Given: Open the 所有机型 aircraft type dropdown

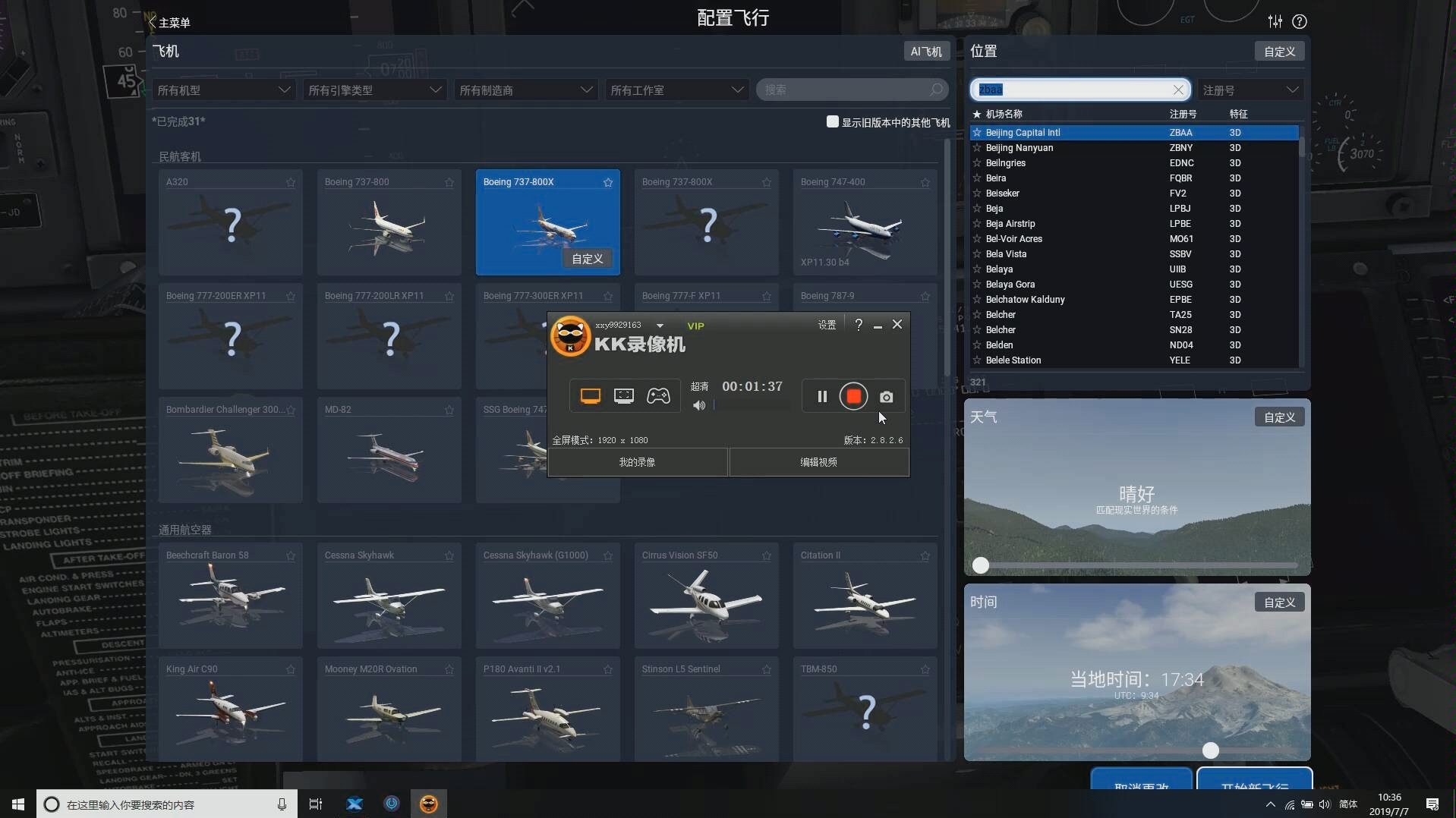Looking at the screenshot, I should tap(224, 90).
